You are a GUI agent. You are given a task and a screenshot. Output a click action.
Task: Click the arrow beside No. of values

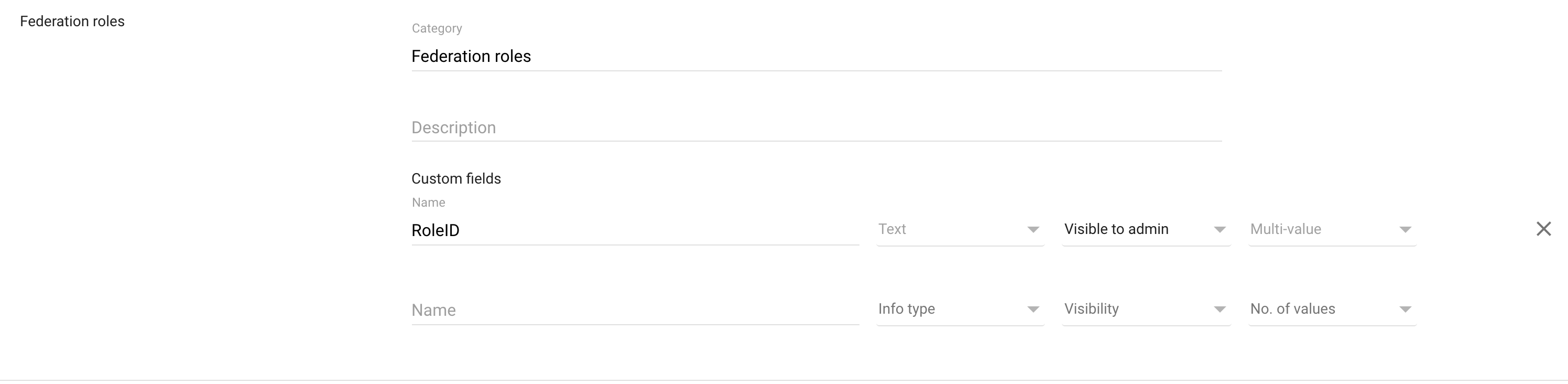pyautogui.click(x=1405, y=309)
